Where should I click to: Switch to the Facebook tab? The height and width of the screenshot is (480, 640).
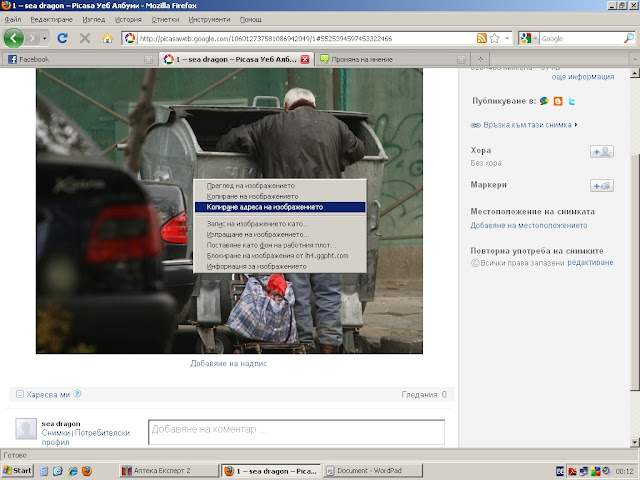point(78,59)
